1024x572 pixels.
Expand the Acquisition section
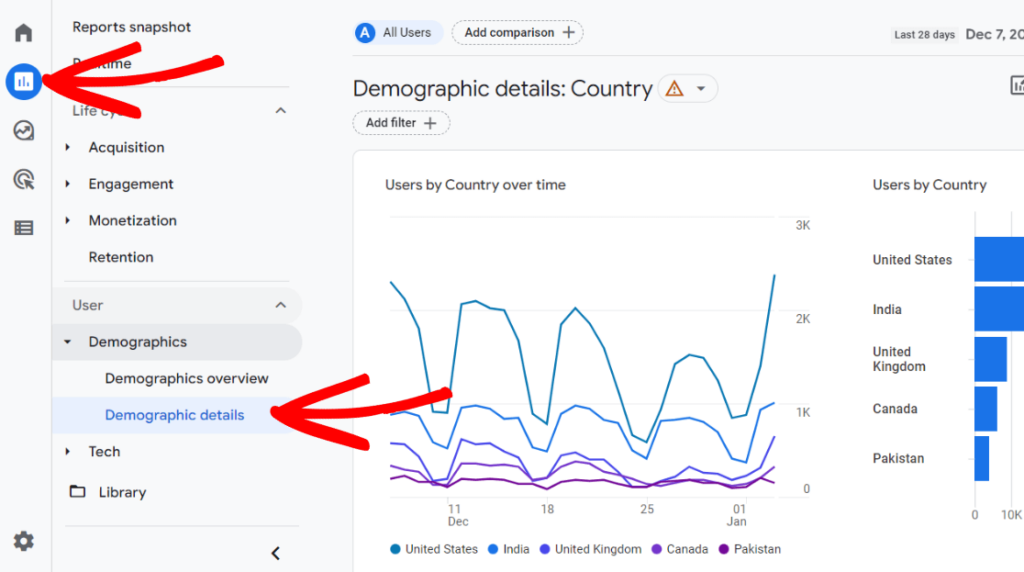tap(126, 147)
